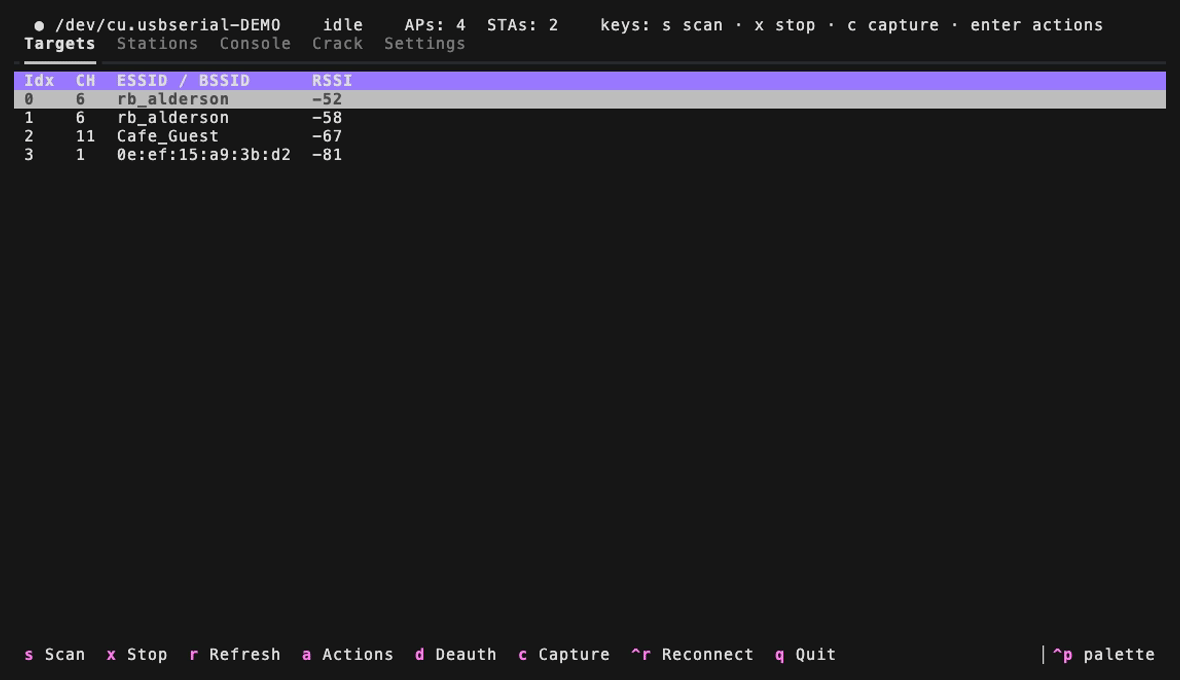This screenshot has width=1180, height=680.
Task: Click the connection status dot
Action: pyautogui.click(x=39, y=26)
